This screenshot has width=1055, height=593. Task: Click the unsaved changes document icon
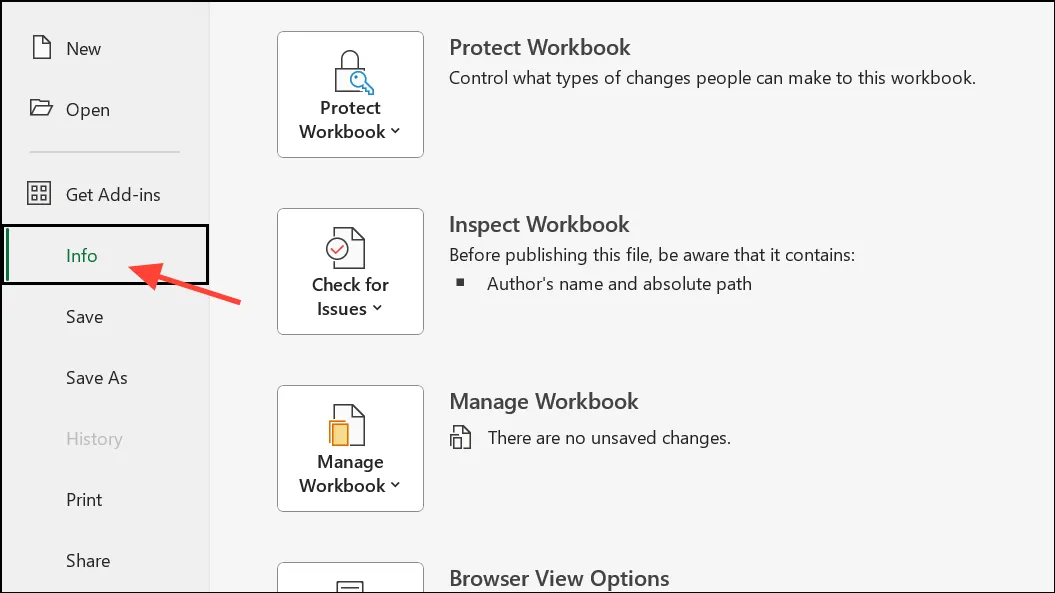(460, 438)
